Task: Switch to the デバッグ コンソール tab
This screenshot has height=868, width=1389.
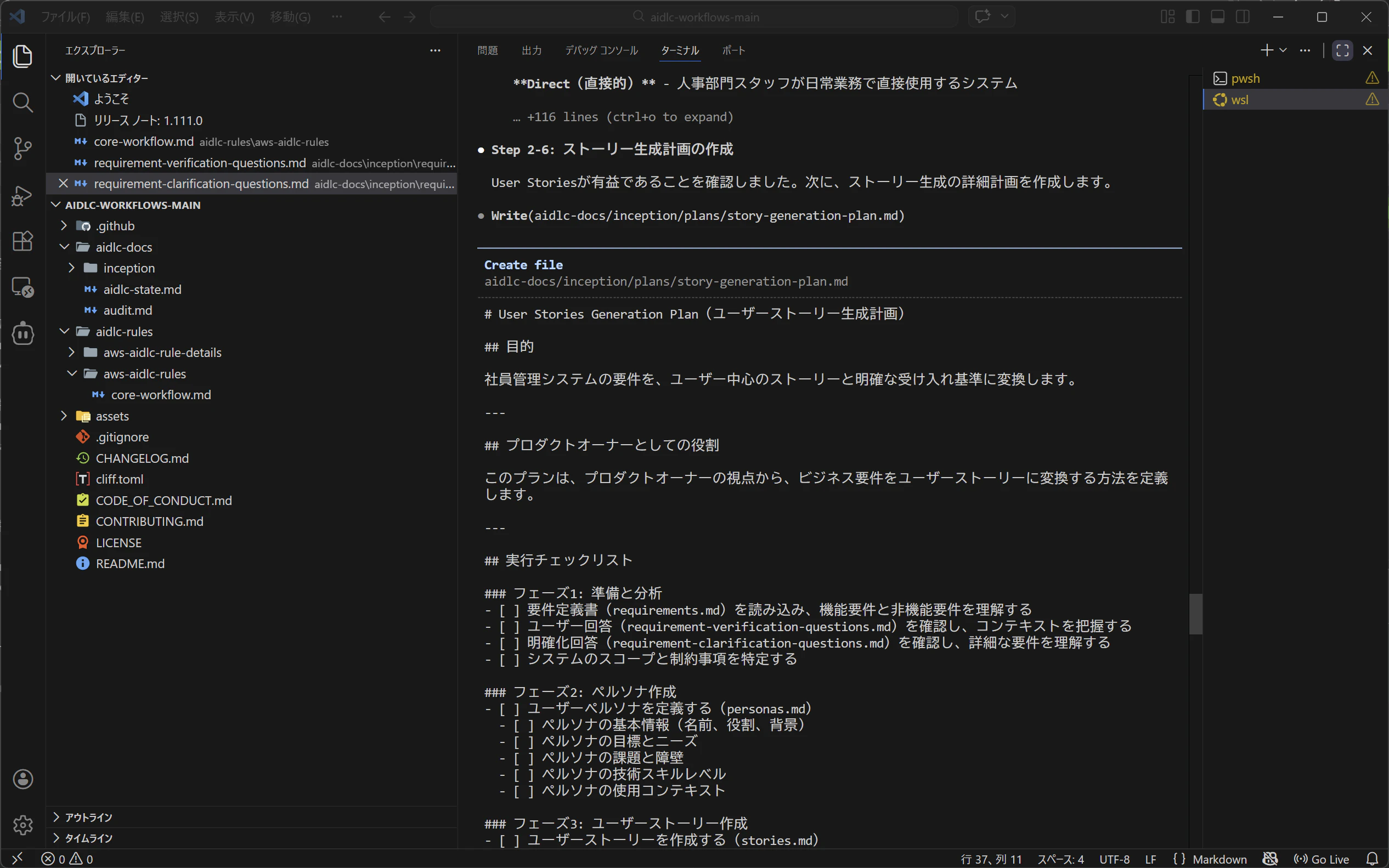Action: [x=601, y=50]
